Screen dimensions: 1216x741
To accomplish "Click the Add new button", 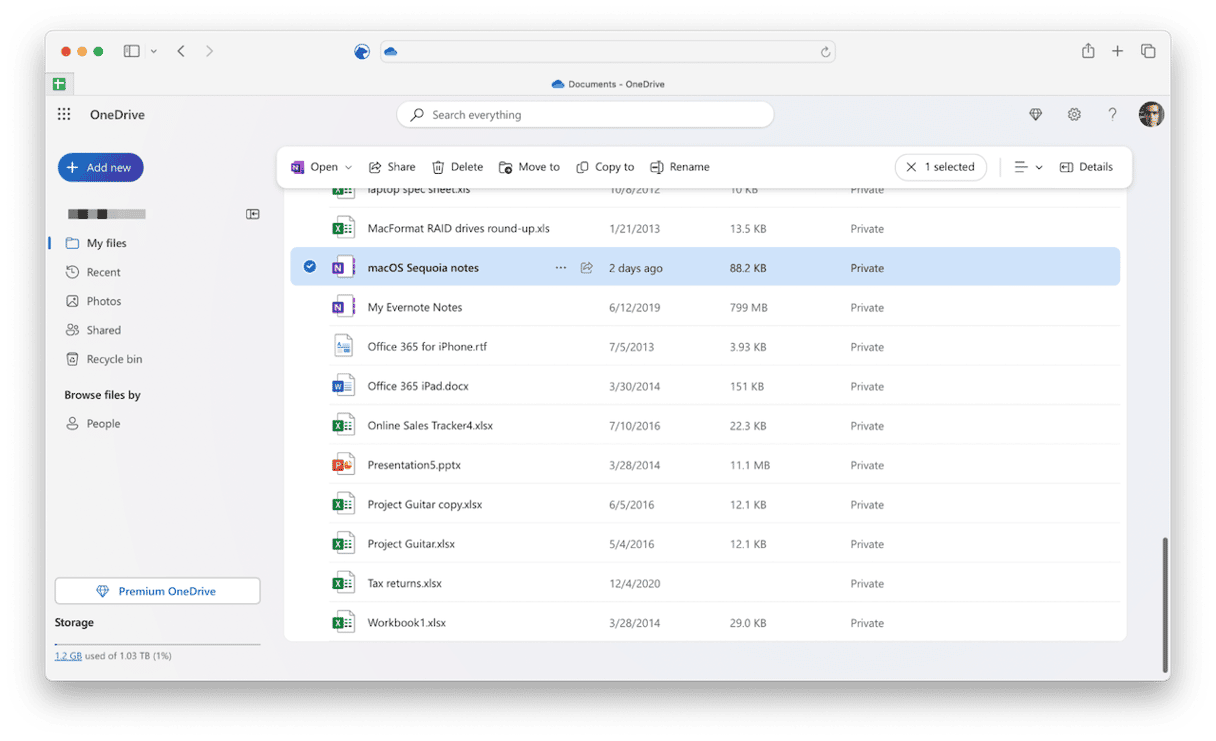I will [100, 167].
